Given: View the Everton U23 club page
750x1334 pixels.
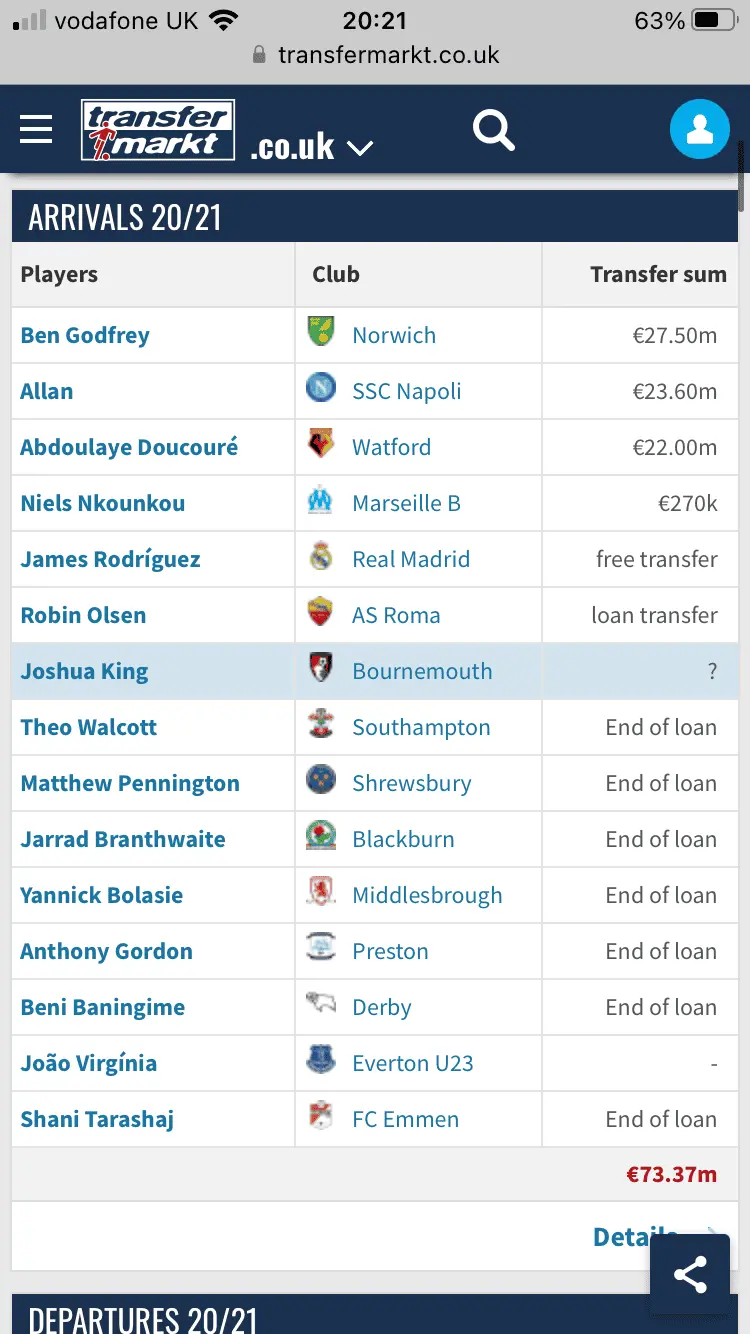Looking at the screenshot, I should pos(412,1063).
